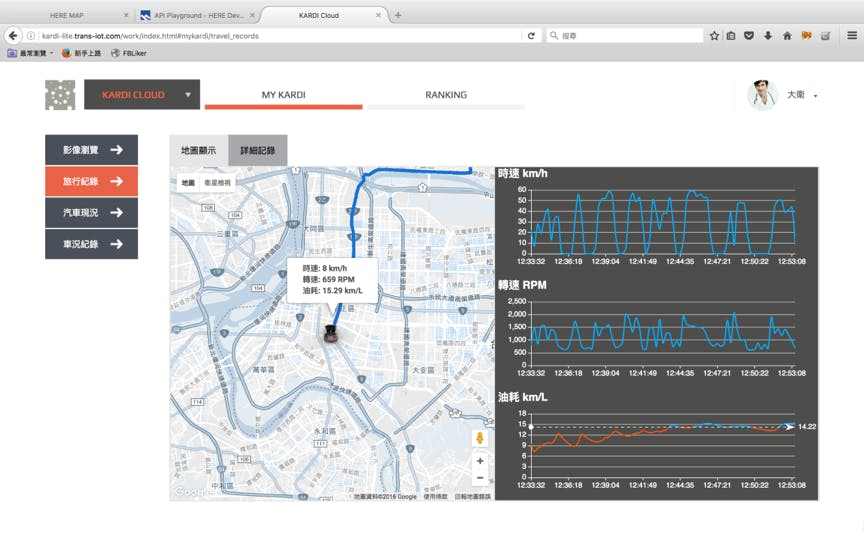Reload the page with the refresh icon
The image size is (864, 539).
pyautogui.click(x=531, y=36)
